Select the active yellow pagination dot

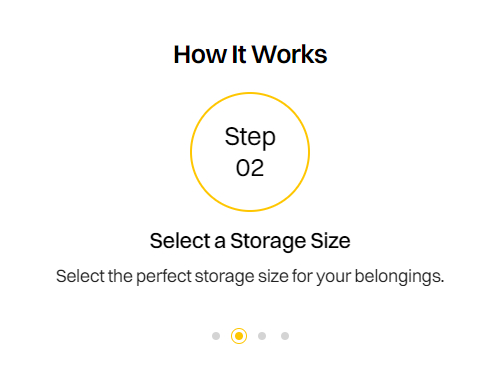pos(239,336)
